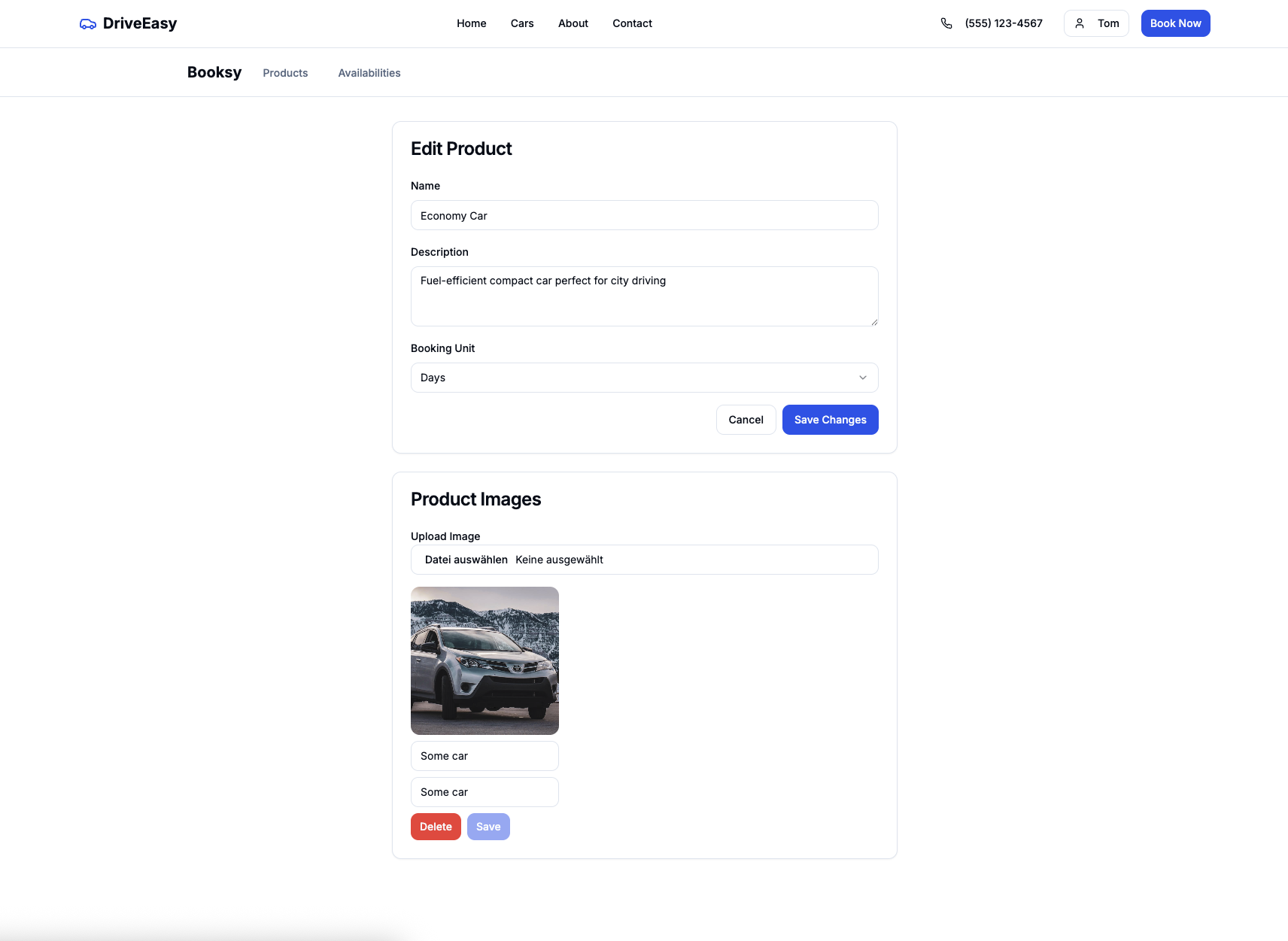The height and width of the screenshot is (941, 1288).
Task: Click the DriveEasy brand name
Action: 140,23
